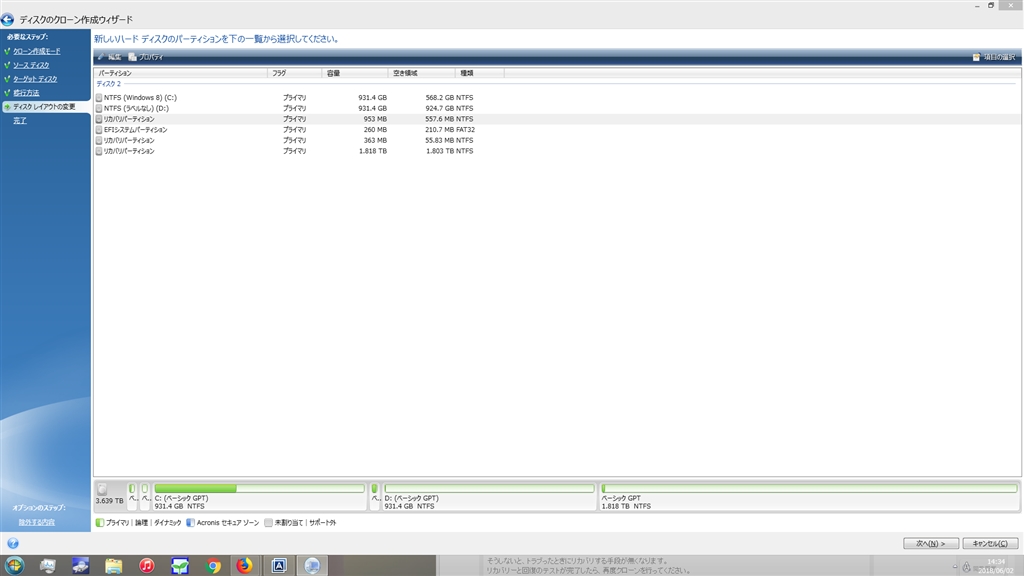Click the partition icon for NTFS (ラベルなし) (D:)

point(99,108)
